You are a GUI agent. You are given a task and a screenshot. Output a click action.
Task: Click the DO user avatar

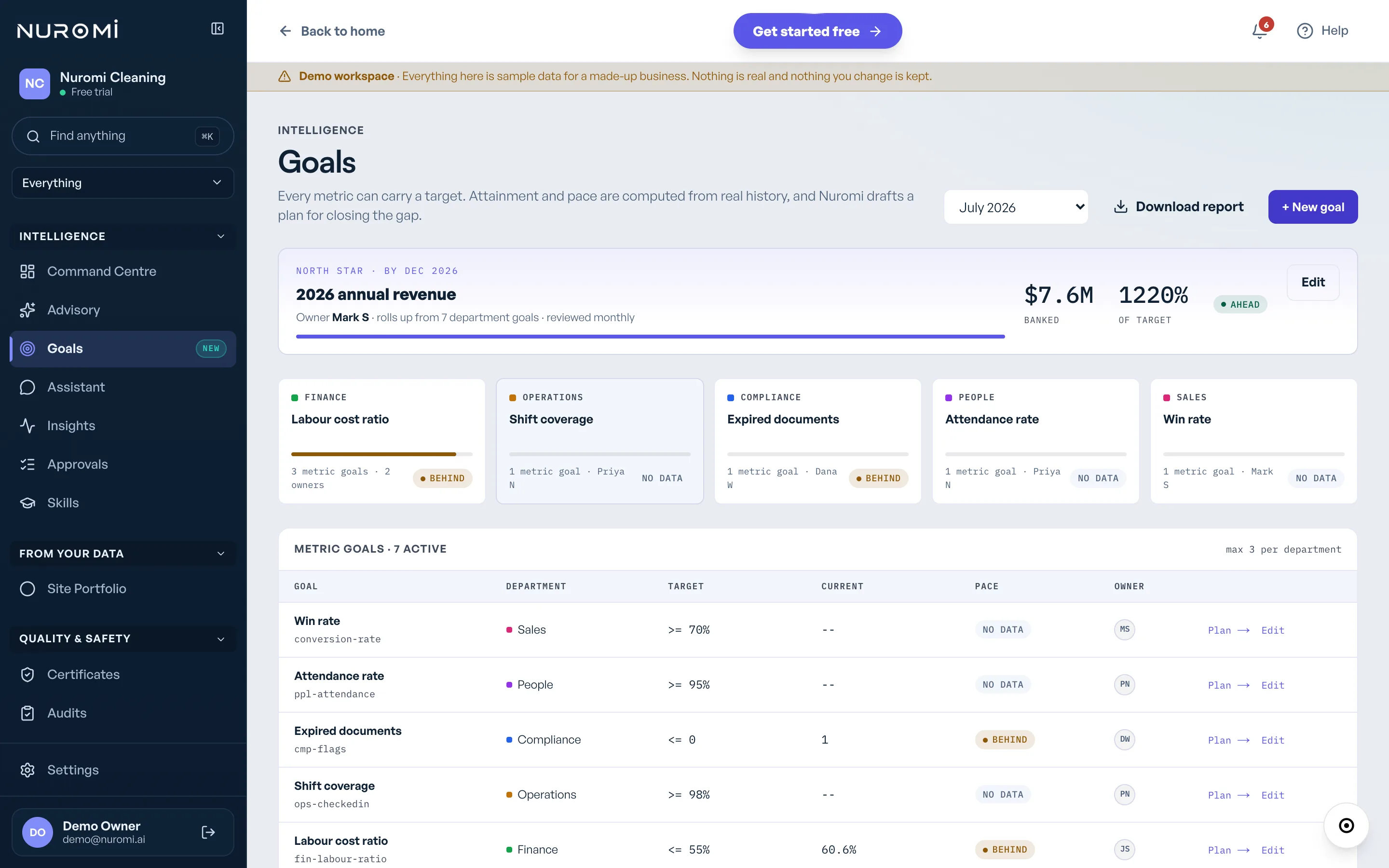tap(37, 832)
